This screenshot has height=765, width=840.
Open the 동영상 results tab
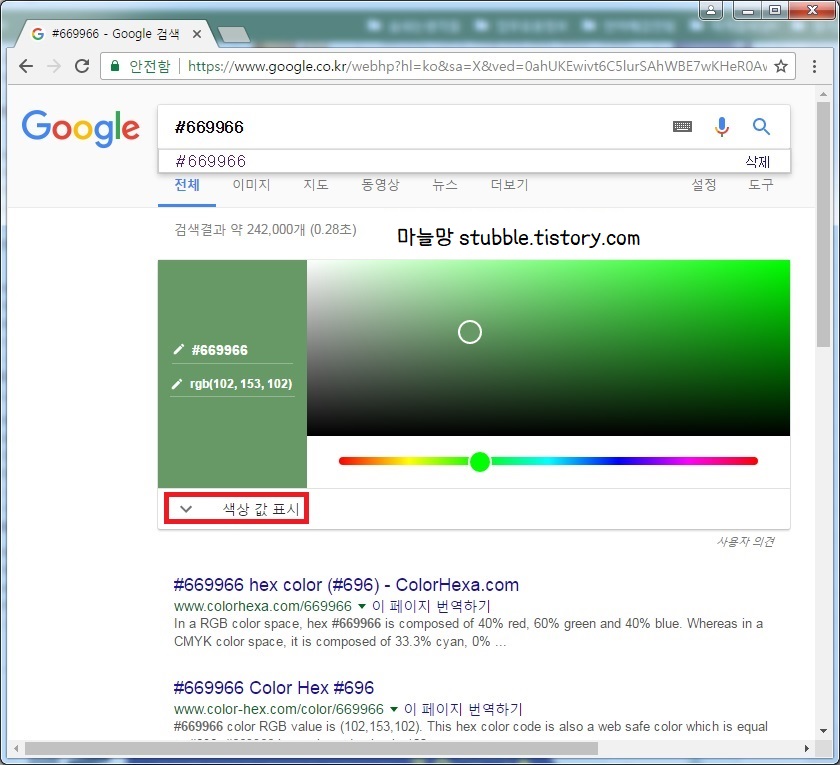(x=380, y=185)
